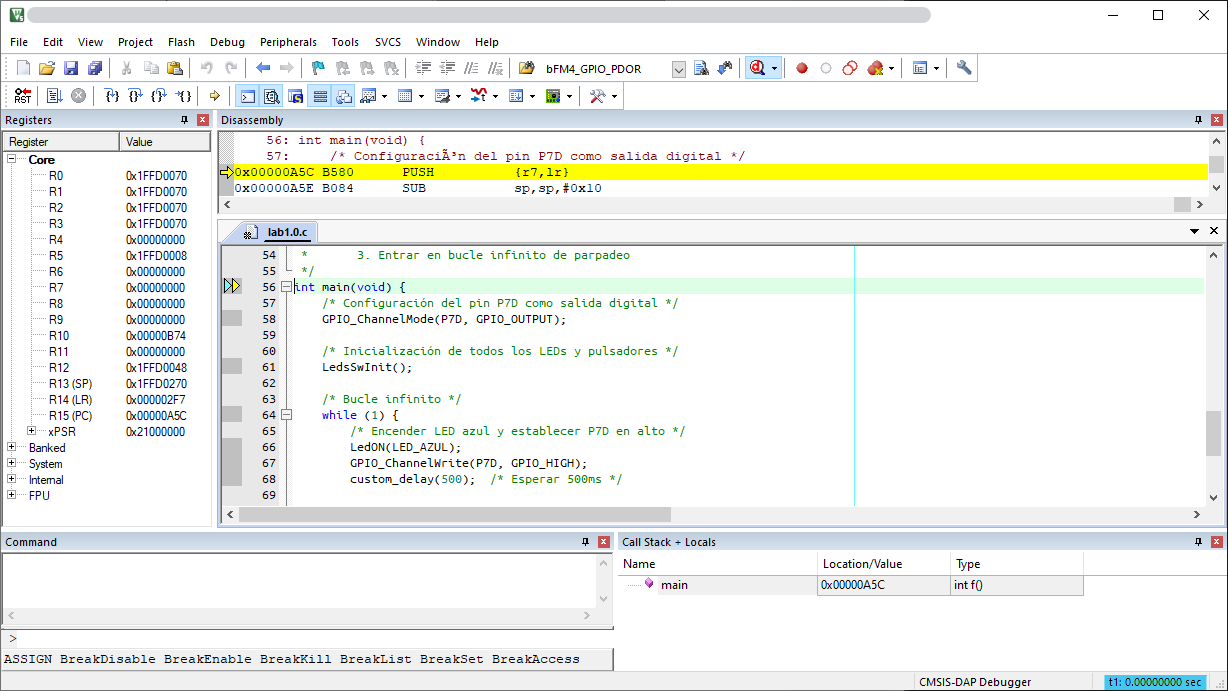1228x691 pixels.
Task: Select the lab1.0.c editor tab
Action: click(287, 232)
